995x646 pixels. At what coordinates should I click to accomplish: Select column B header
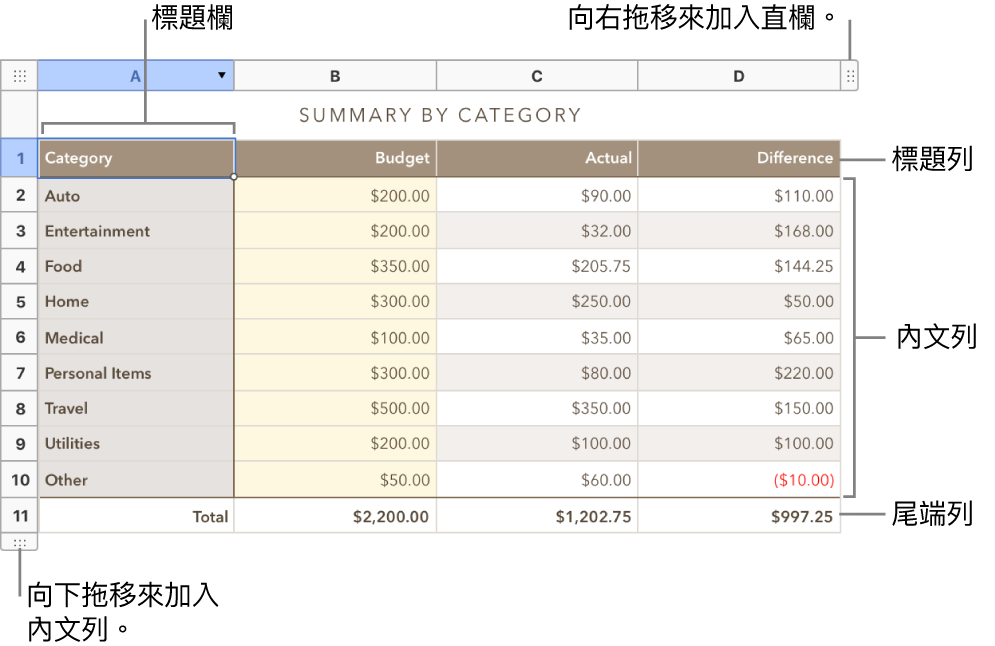click(335, 76)
